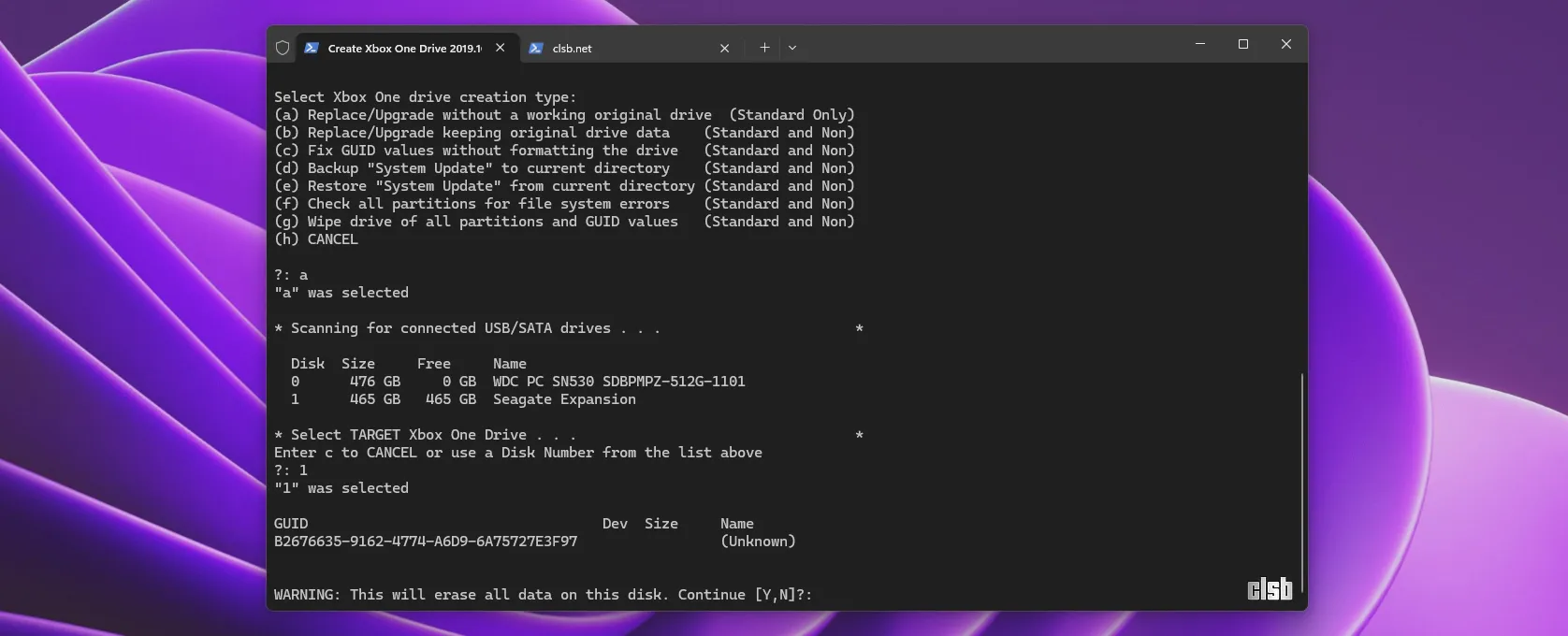Click the administrator shield icon in tab bar
This screenshot has height=636, width=1568.
[283, 48]
